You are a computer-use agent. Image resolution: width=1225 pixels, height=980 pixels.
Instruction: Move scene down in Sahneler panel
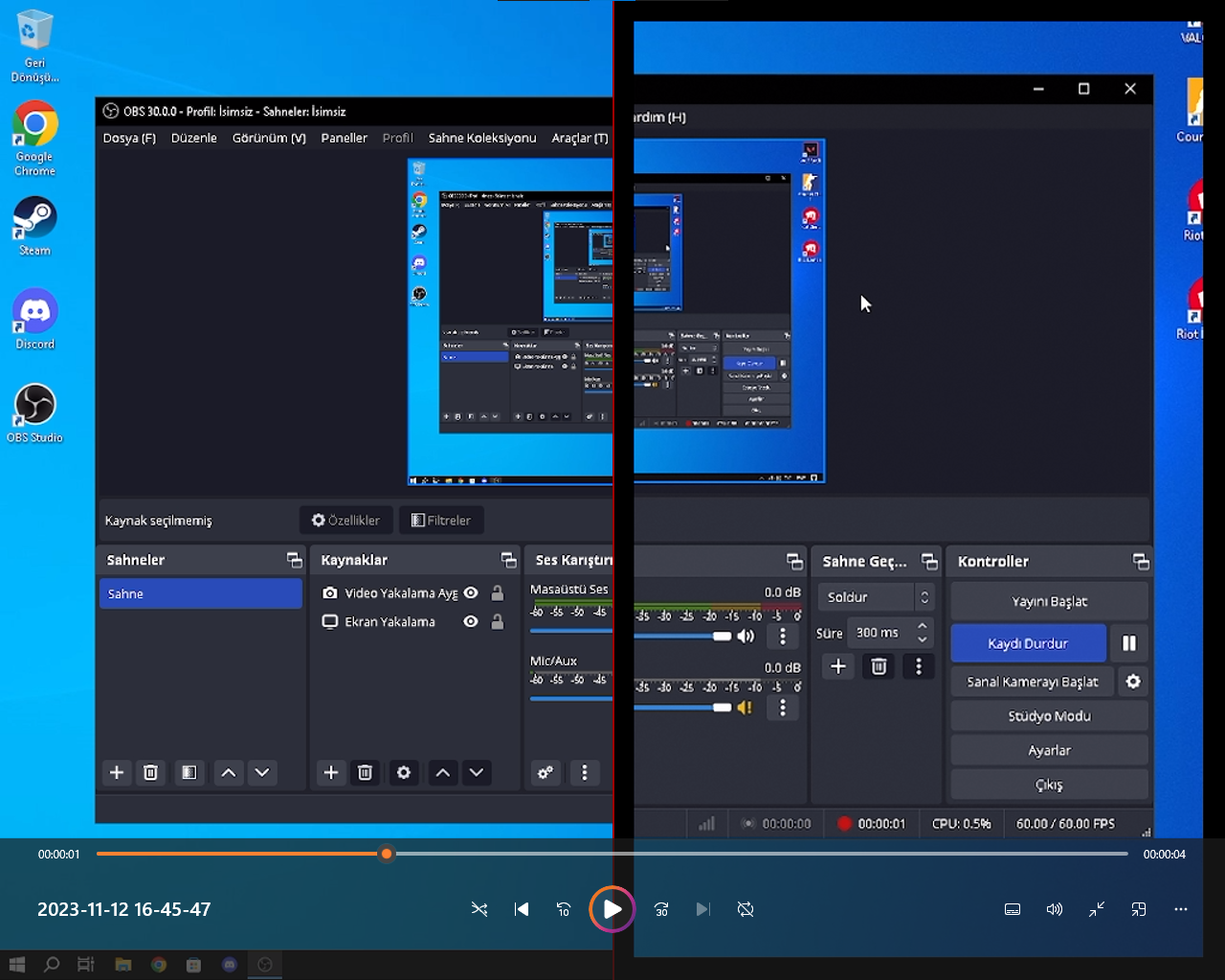click(x=262, y=772)
